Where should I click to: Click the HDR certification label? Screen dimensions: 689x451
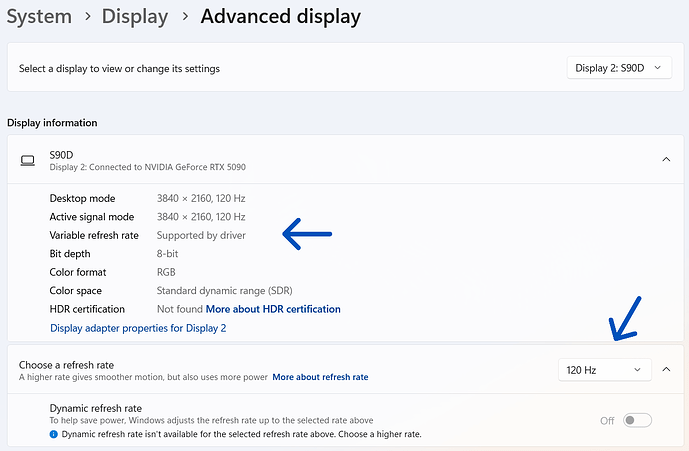point(87,309)
